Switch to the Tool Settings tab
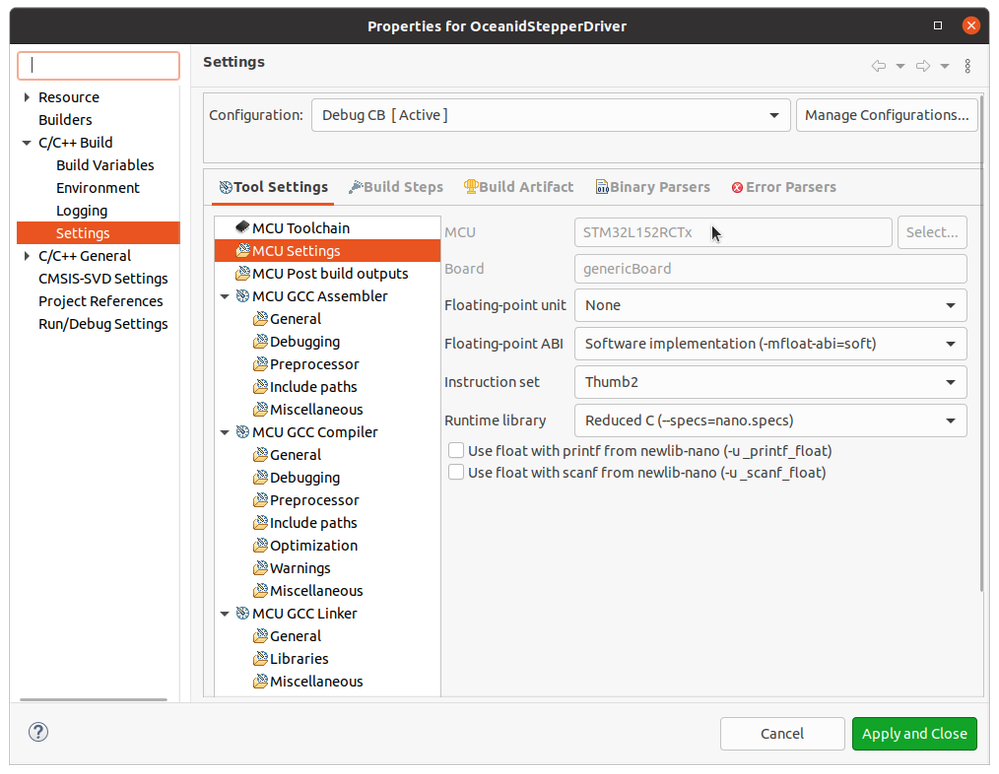The height and width of the screenshot is (774, 999). (x=273, y=187)
